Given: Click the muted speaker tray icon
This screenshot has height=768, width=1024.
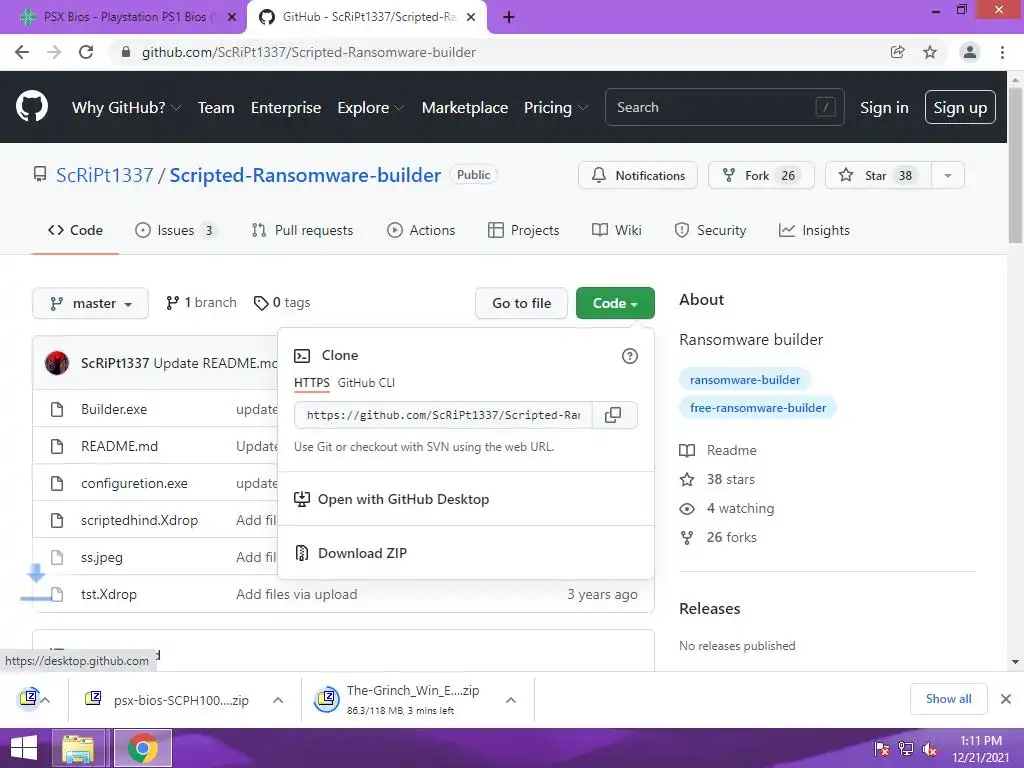Looking at the screenshot, I should pyautogui.click(x=930, y=749).
